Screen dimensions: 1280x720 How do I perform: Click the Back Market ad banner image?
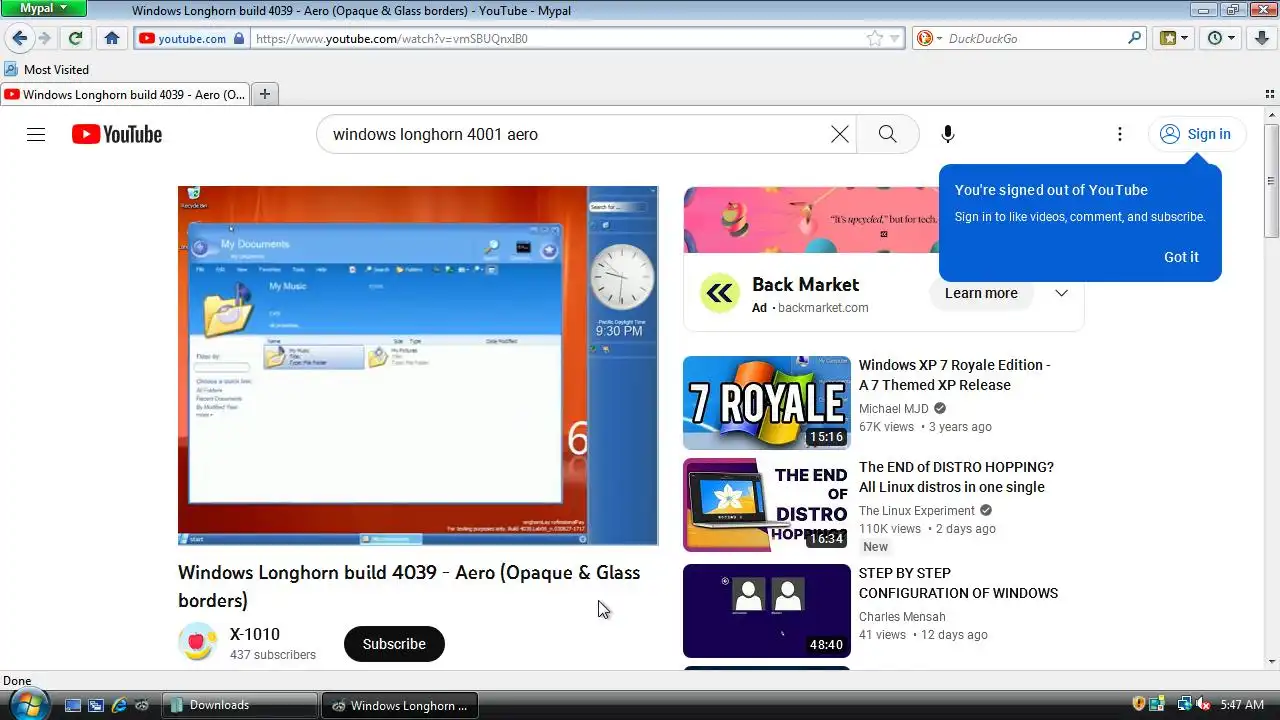pyautogui.click(x=811, y=220)
